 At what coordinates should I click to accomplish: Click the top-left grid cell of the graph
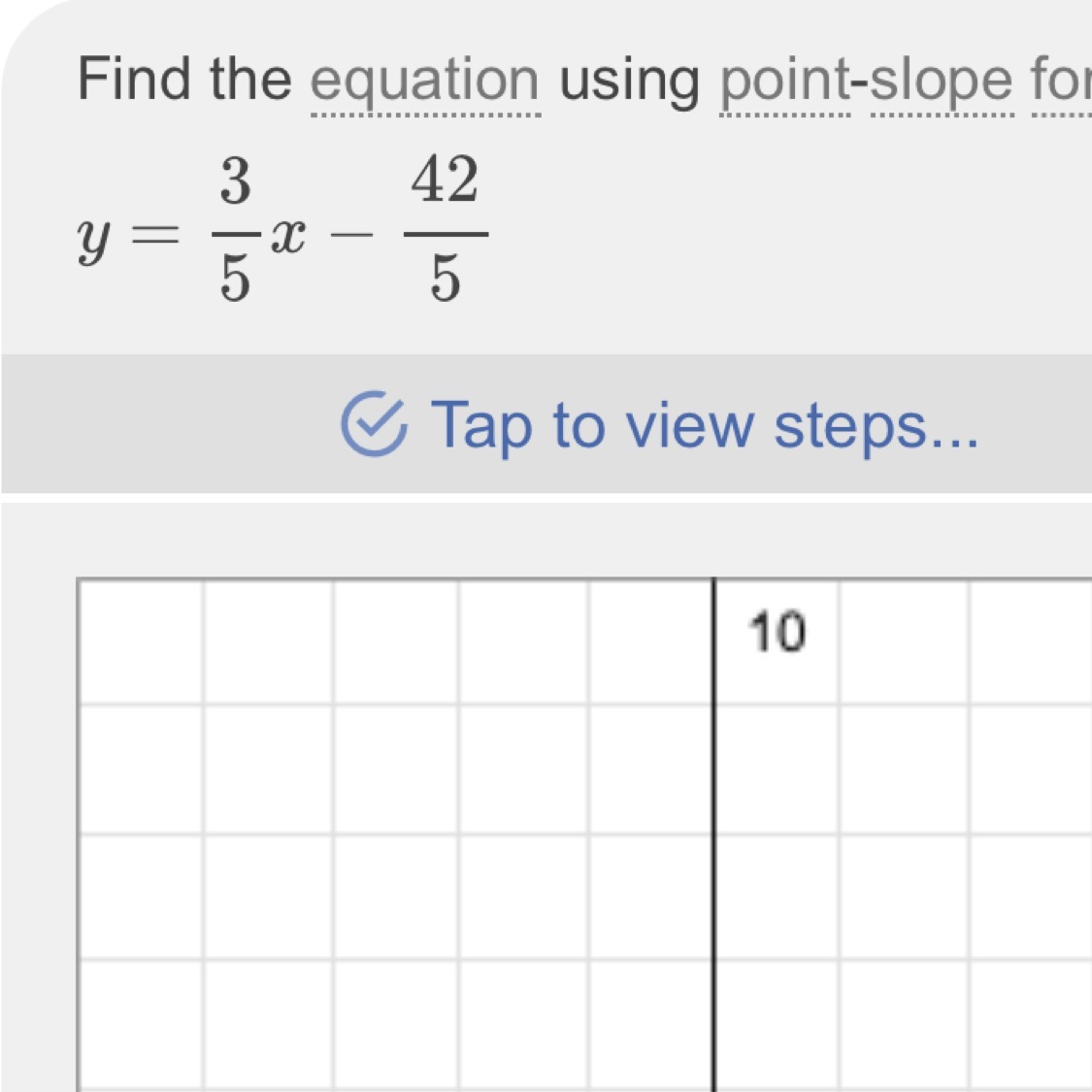click(141, 642)
